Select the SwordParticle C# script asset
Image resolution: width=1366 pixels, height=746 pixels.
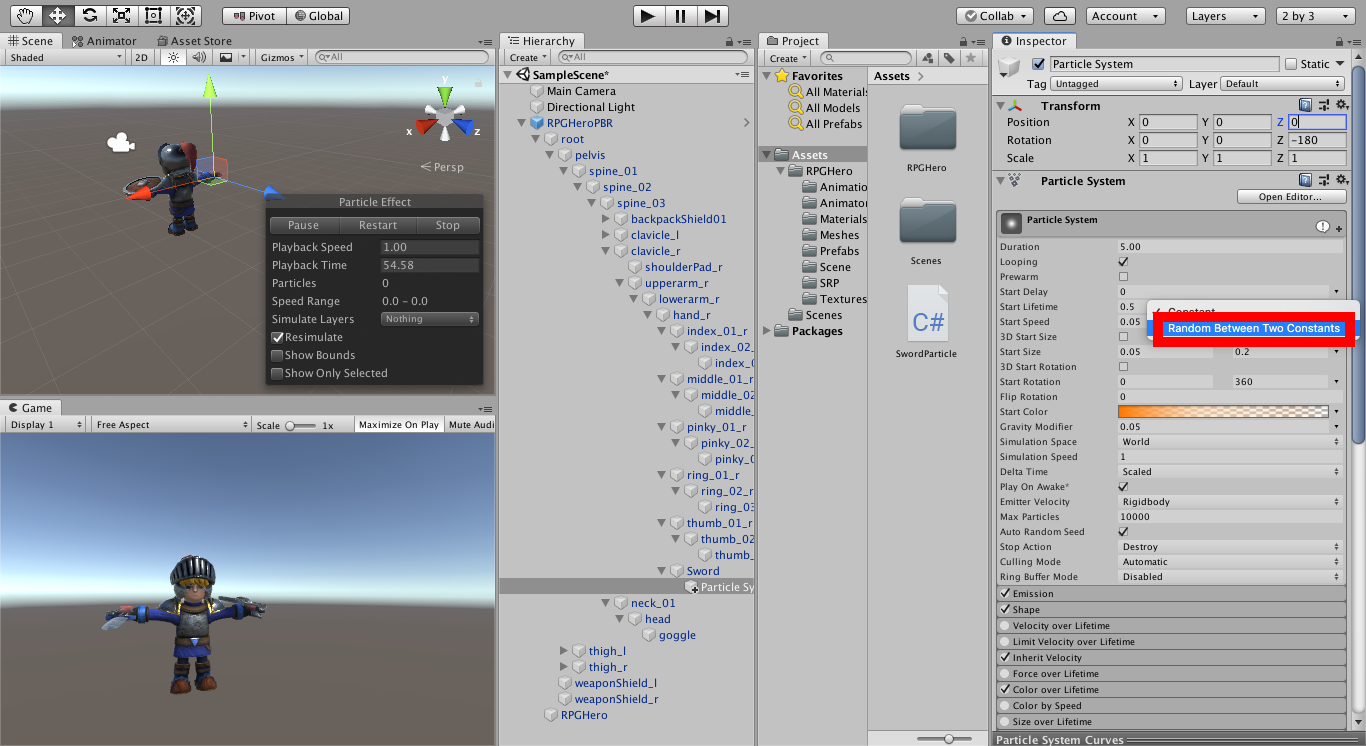pyautogui.click(x=927, y=320)
